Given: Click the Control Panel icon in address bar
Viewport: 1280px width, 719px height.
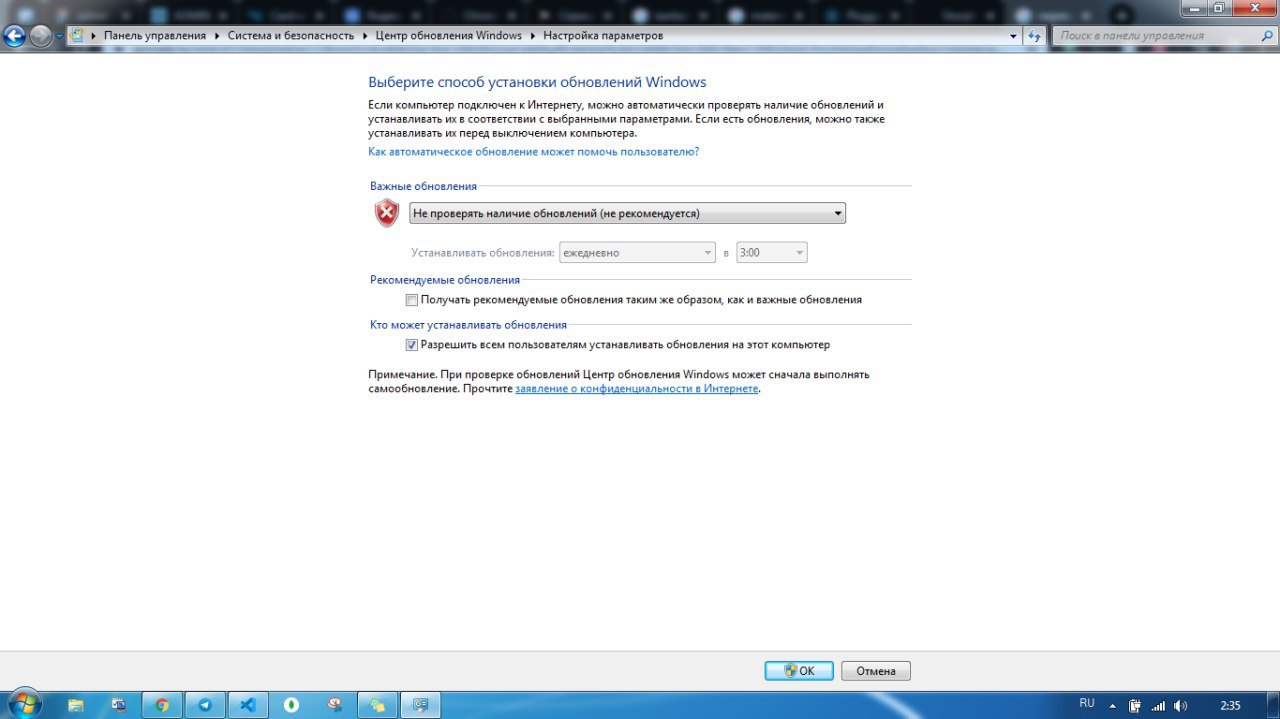Looking at the screenshot, I should (76, 35).
